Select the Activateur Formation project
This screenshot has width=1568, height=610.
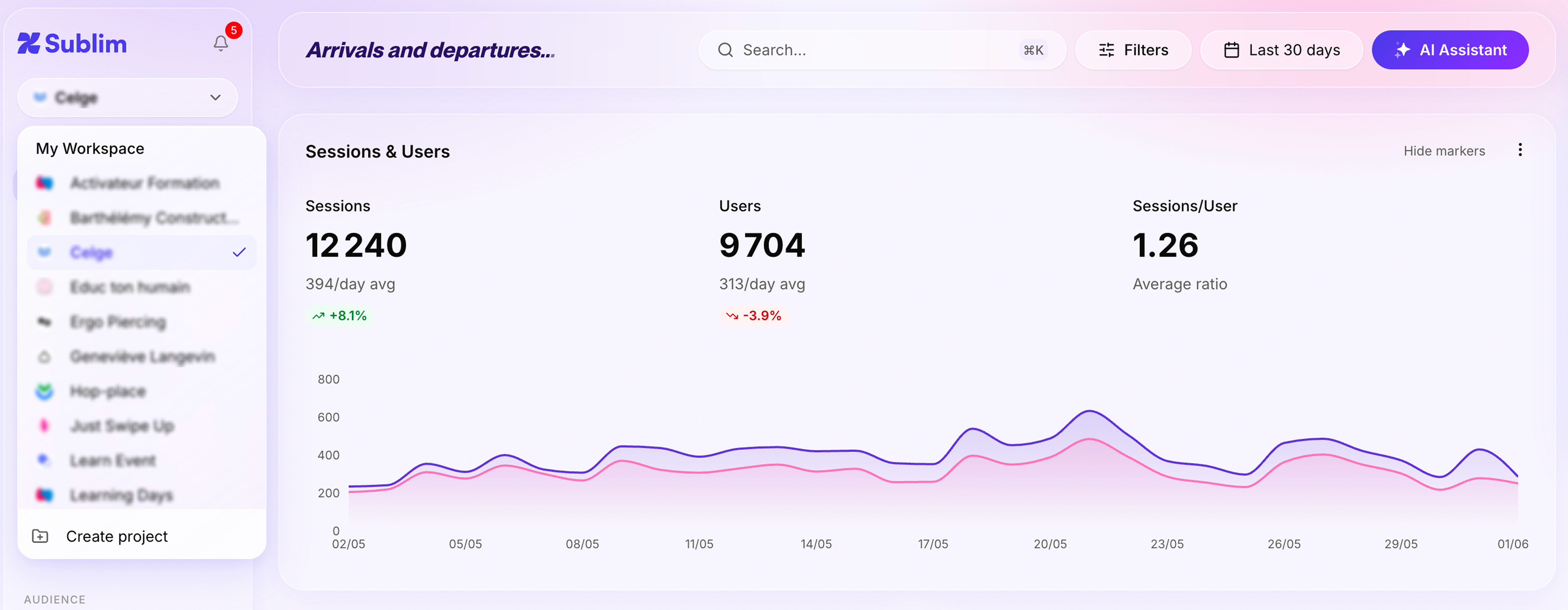[x=141, y=183]
